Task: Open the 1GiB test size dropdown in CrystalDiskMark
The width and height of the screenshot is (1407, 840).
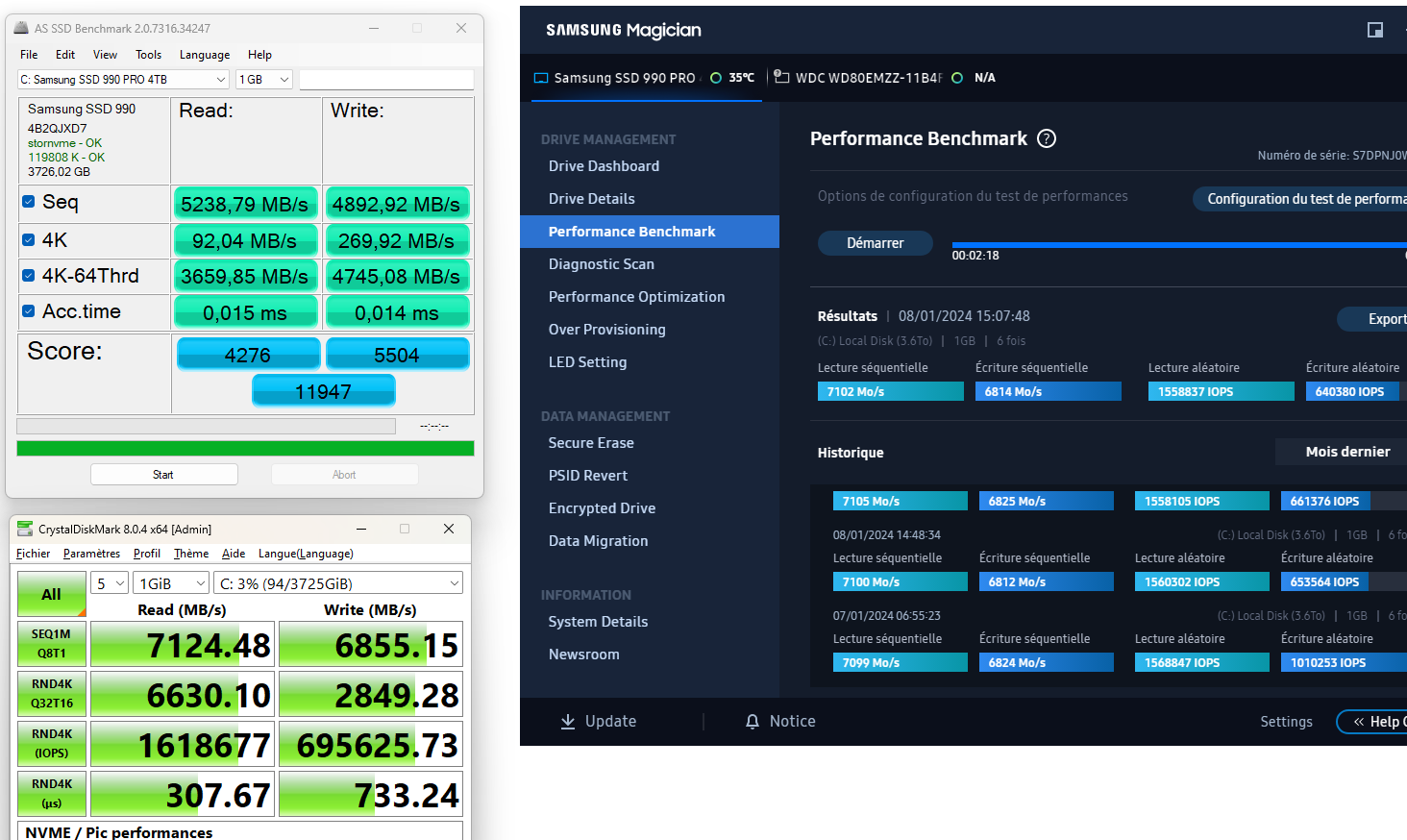Action: pos(171,583)
